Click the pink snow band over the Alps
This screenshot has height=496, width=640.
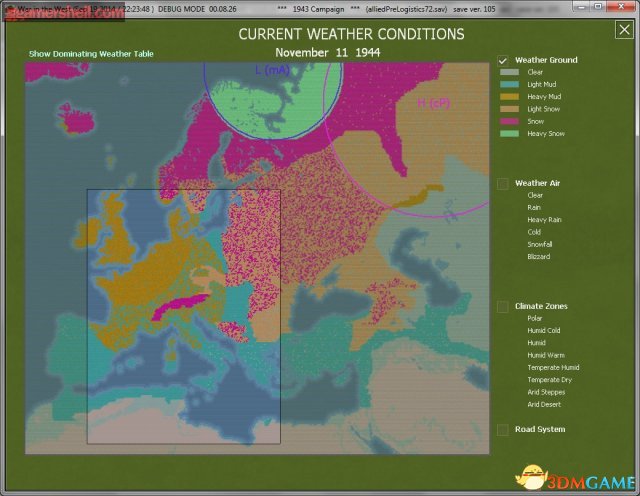tap(180, 305)
